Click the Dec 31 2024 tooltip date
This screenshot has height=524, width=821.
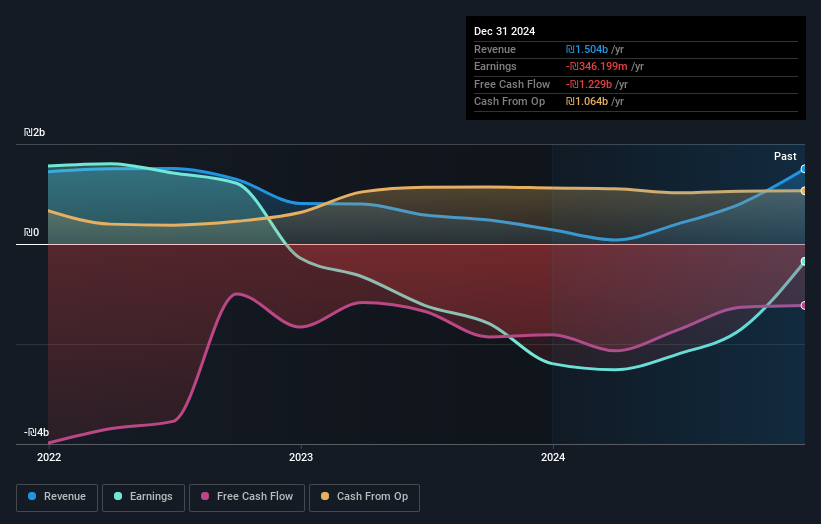coord(504,31)
